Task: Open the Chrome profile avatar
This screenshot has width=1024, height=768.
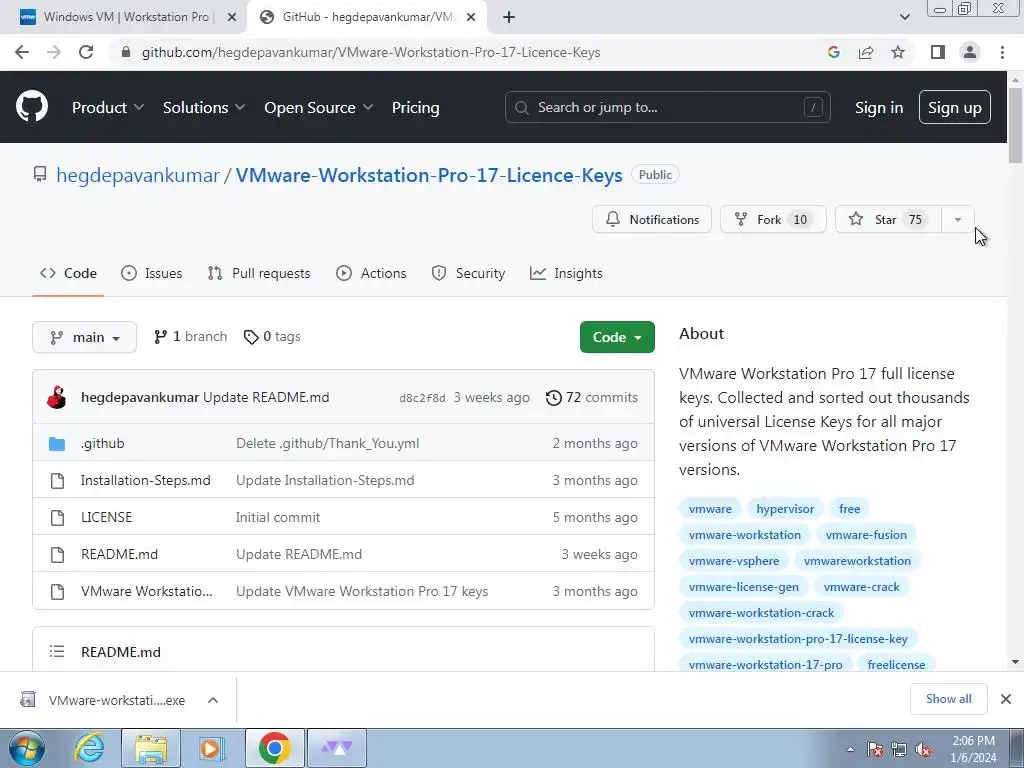Action: click(970, 52)
